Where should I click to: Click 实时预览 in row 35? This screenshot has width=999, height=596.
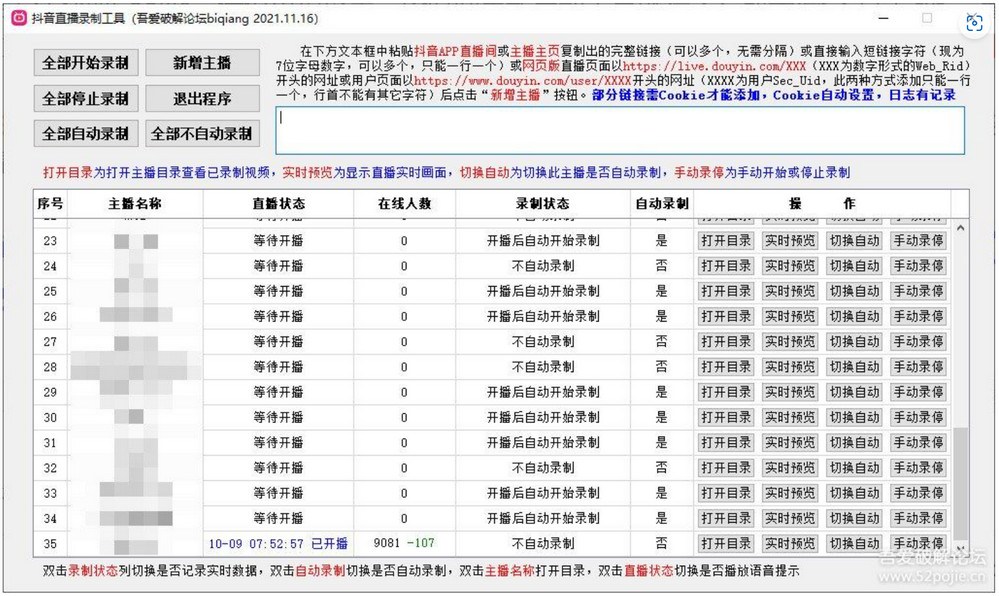coord(790,544)
